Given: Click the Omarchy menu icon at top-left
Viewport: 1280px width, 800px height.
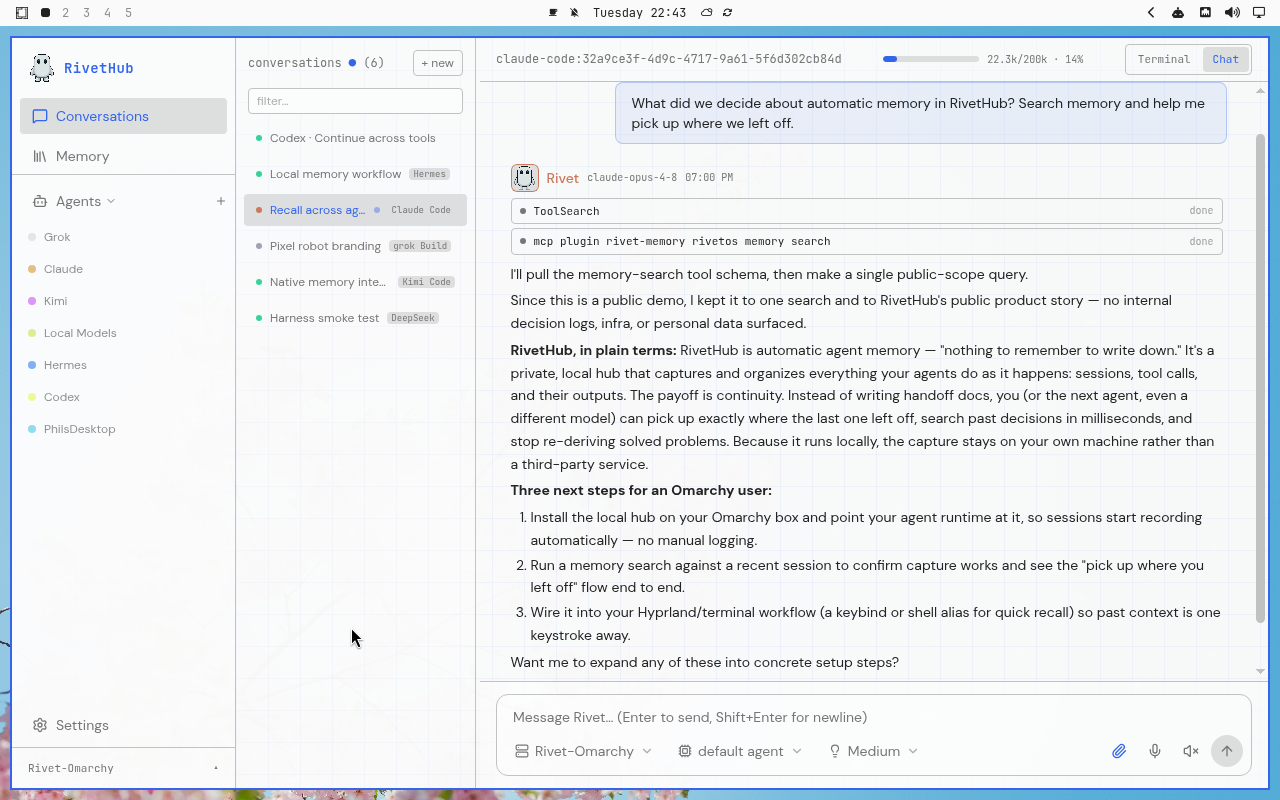Looking at the screenshot, I should pos(22,13).
